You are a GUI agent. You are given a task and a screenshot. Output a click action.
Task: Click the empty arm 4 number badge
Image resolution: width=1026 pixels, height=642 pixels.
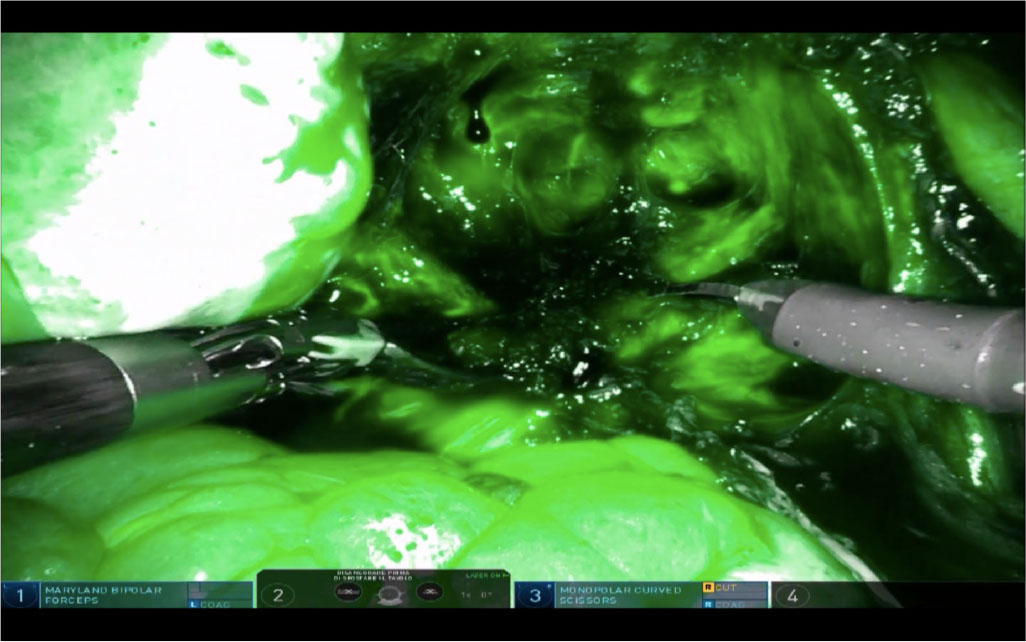coord(793,596)
